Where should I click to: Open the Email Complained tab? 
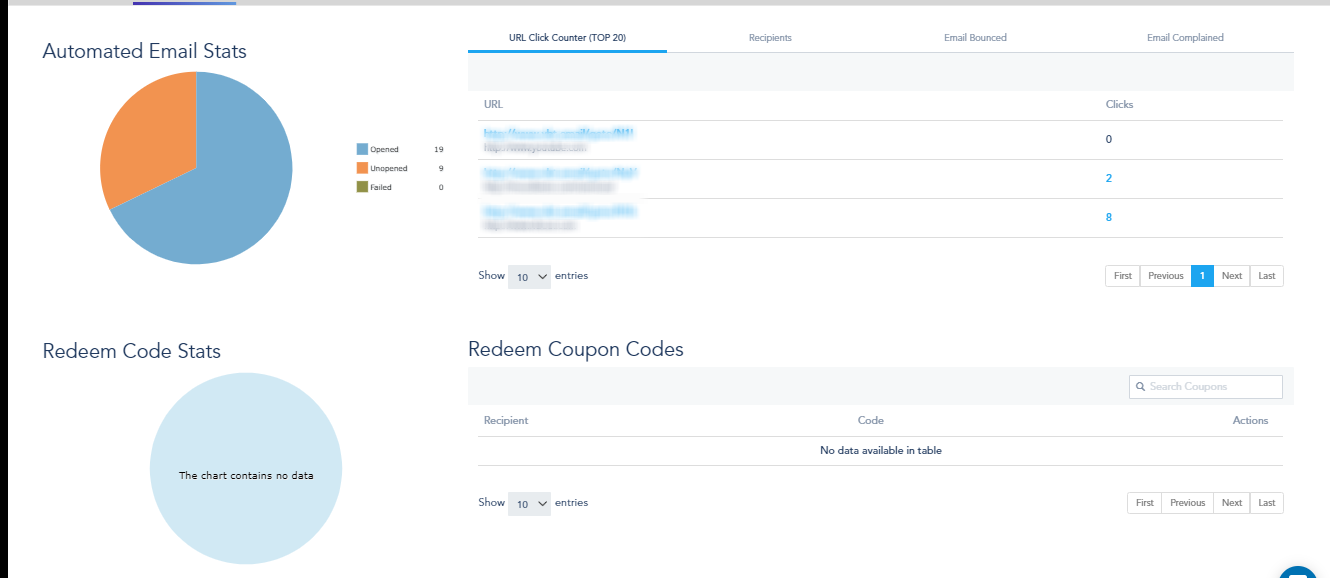[x=1185, y=38]
